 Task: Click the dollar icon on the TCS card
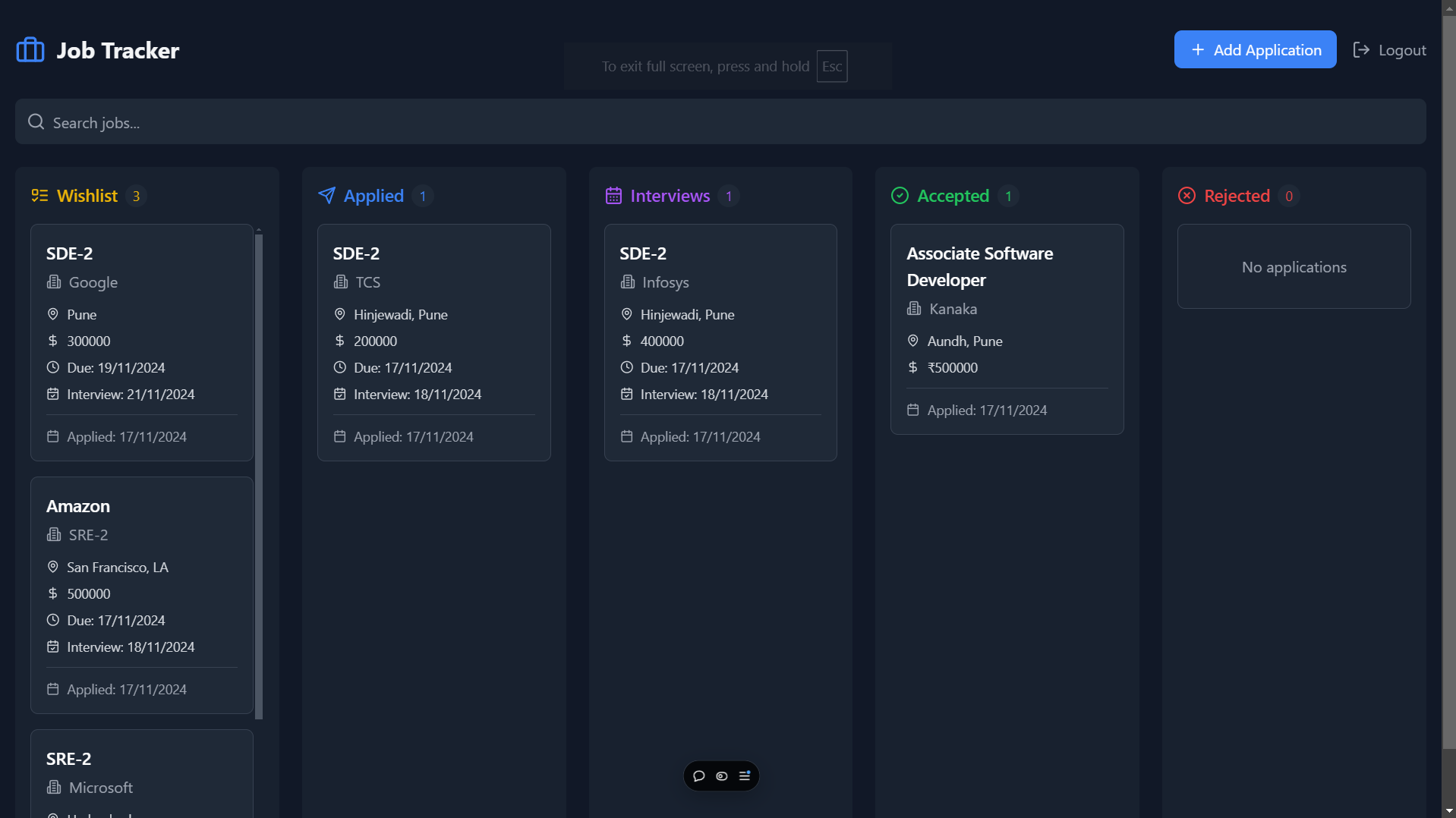339,341
